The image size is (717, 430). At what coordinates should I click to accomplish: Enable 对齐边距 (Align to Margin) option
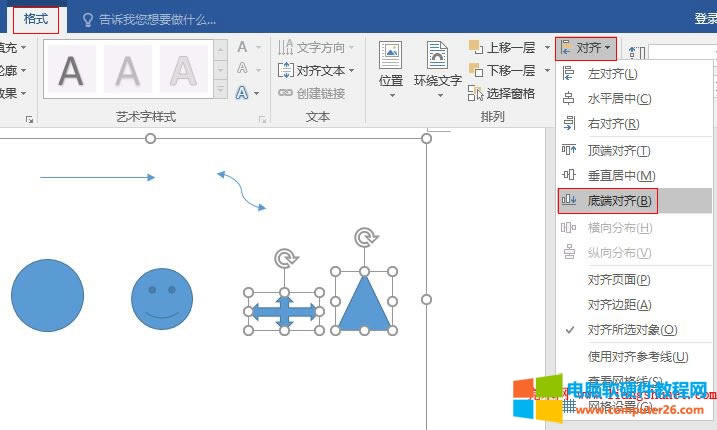[x=619, y=305]
